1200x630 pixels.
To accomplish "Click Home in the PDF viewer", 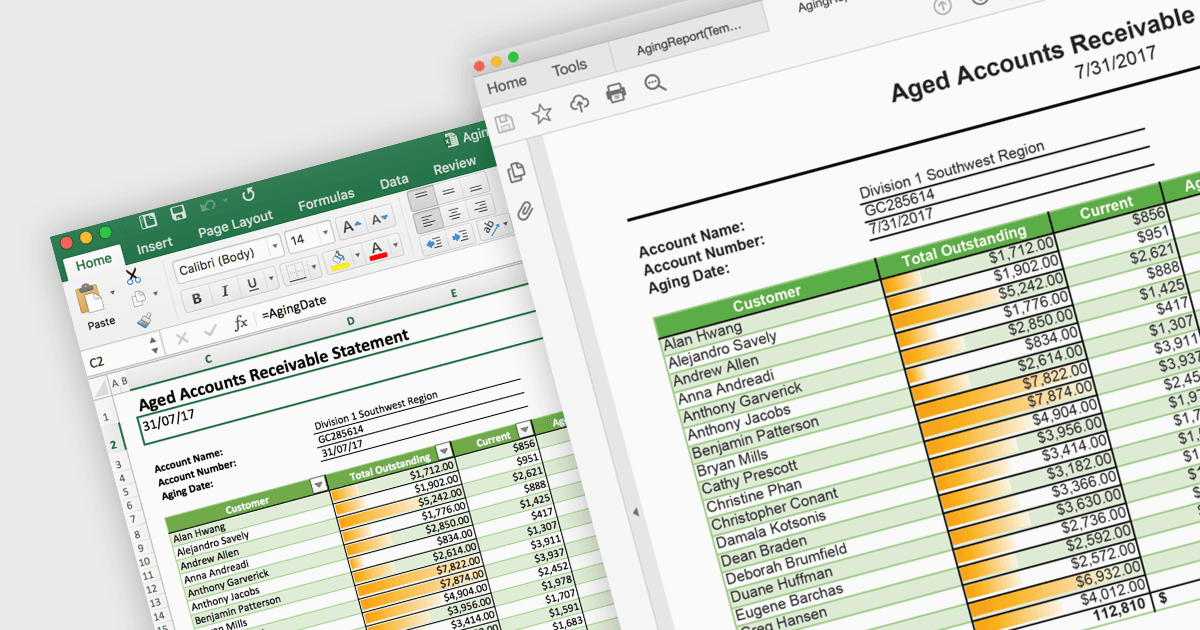I will coord(507,84).
